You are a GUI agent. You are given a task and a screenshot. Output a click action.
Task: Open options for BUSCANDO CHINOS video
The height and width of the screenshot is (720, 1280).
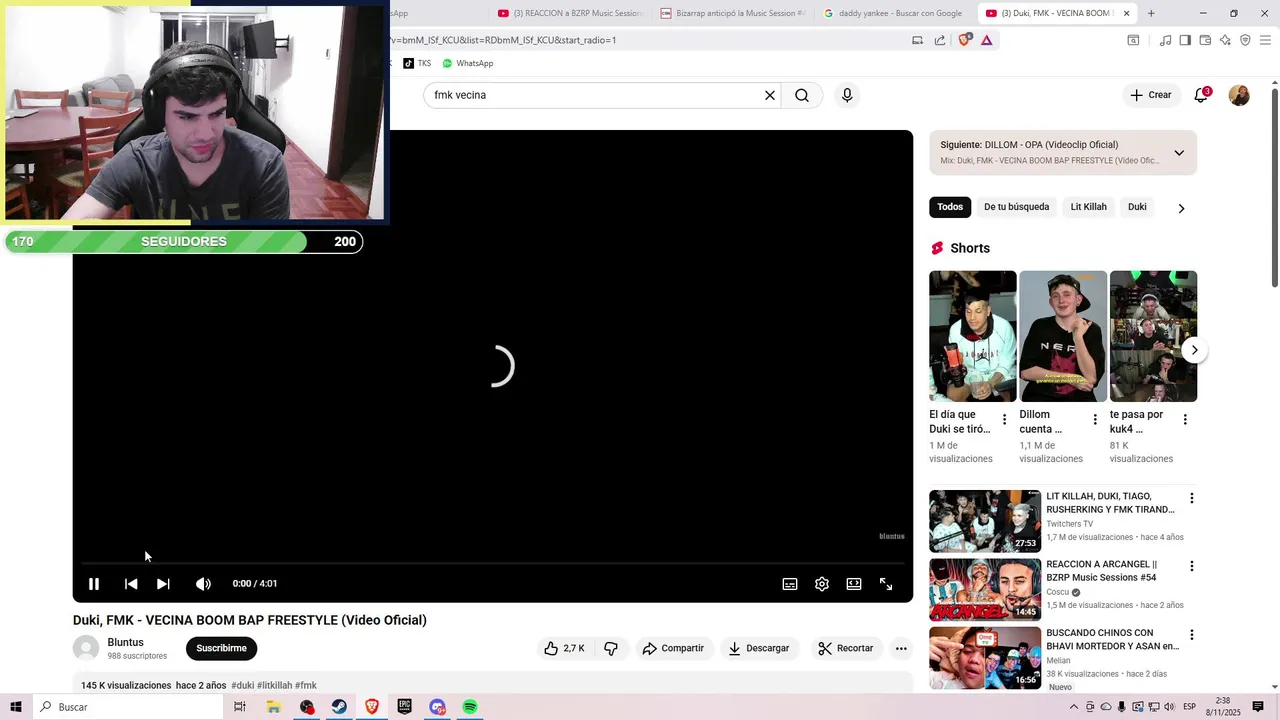pyautogui.click(x=1191, y=635)
